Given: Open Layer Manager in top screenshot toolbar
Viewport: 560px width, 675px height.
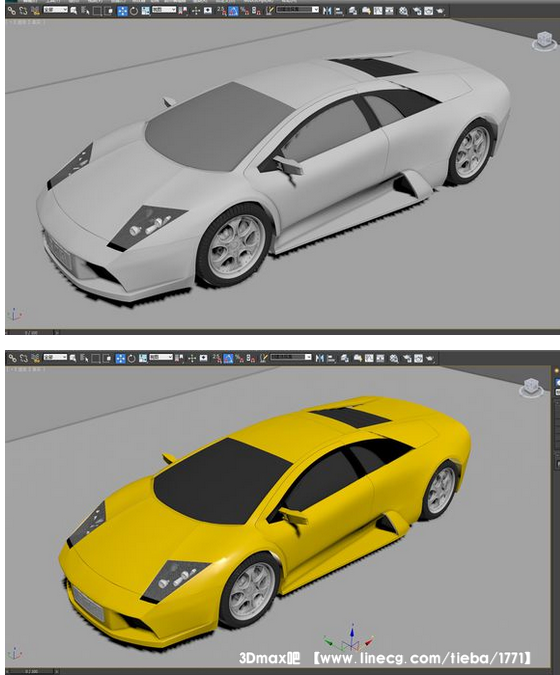Looking at the screenshot, I should (353, 10).
